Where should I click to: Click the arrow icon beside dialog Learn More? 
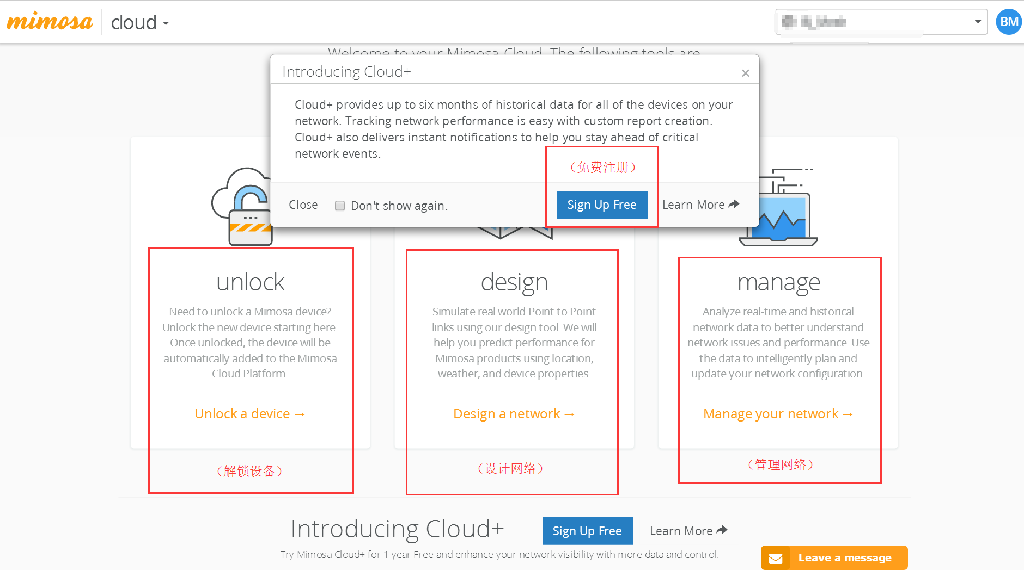734,204
